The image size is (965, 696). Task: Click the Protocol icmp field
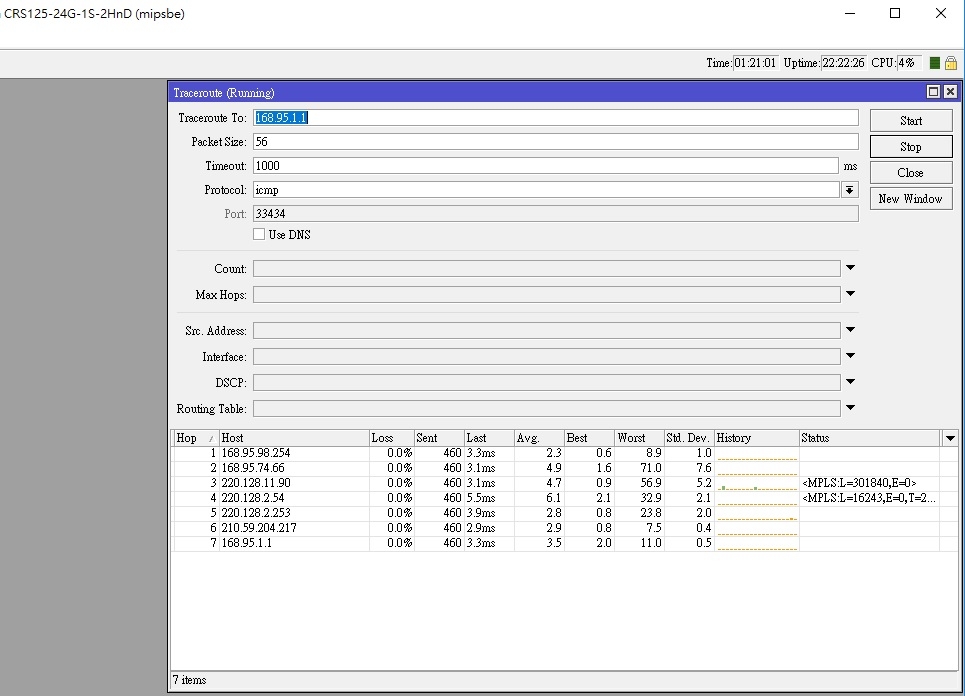click(546, 190)
